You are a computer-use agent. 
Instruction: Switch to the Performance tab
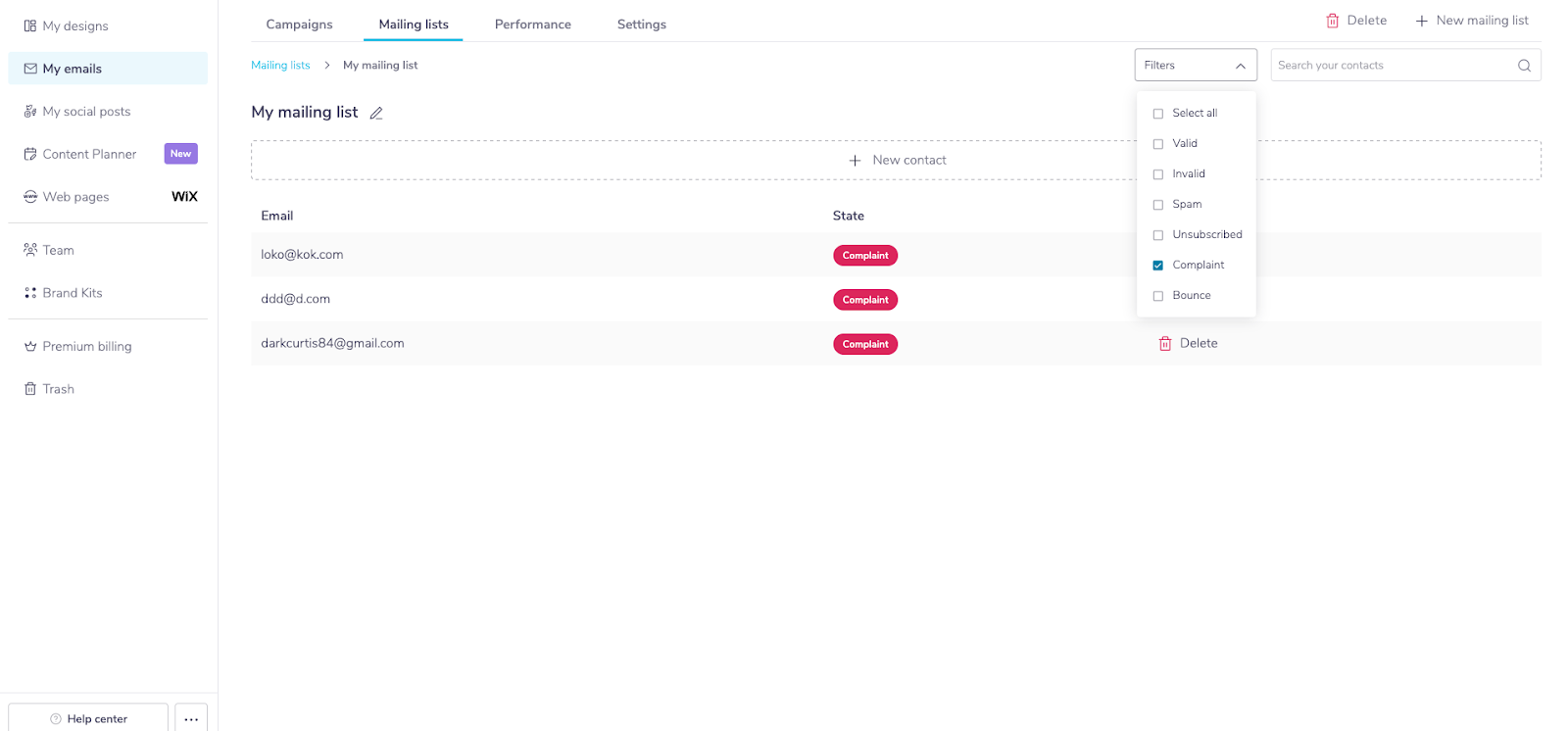click(533, 24)
